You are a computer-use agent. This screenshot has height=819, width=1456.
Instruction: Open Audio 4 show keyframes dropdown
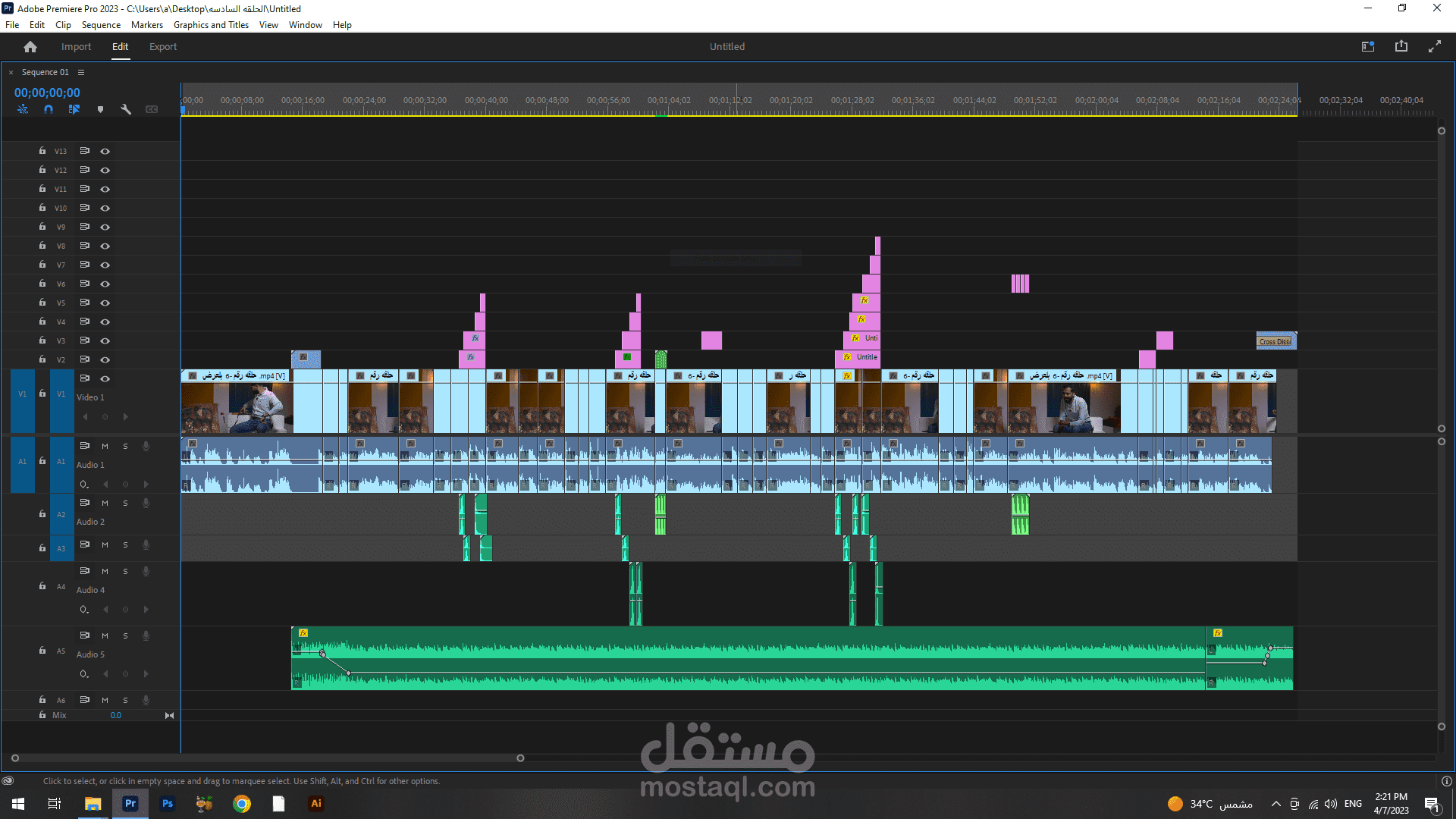[x=84, y=609]
